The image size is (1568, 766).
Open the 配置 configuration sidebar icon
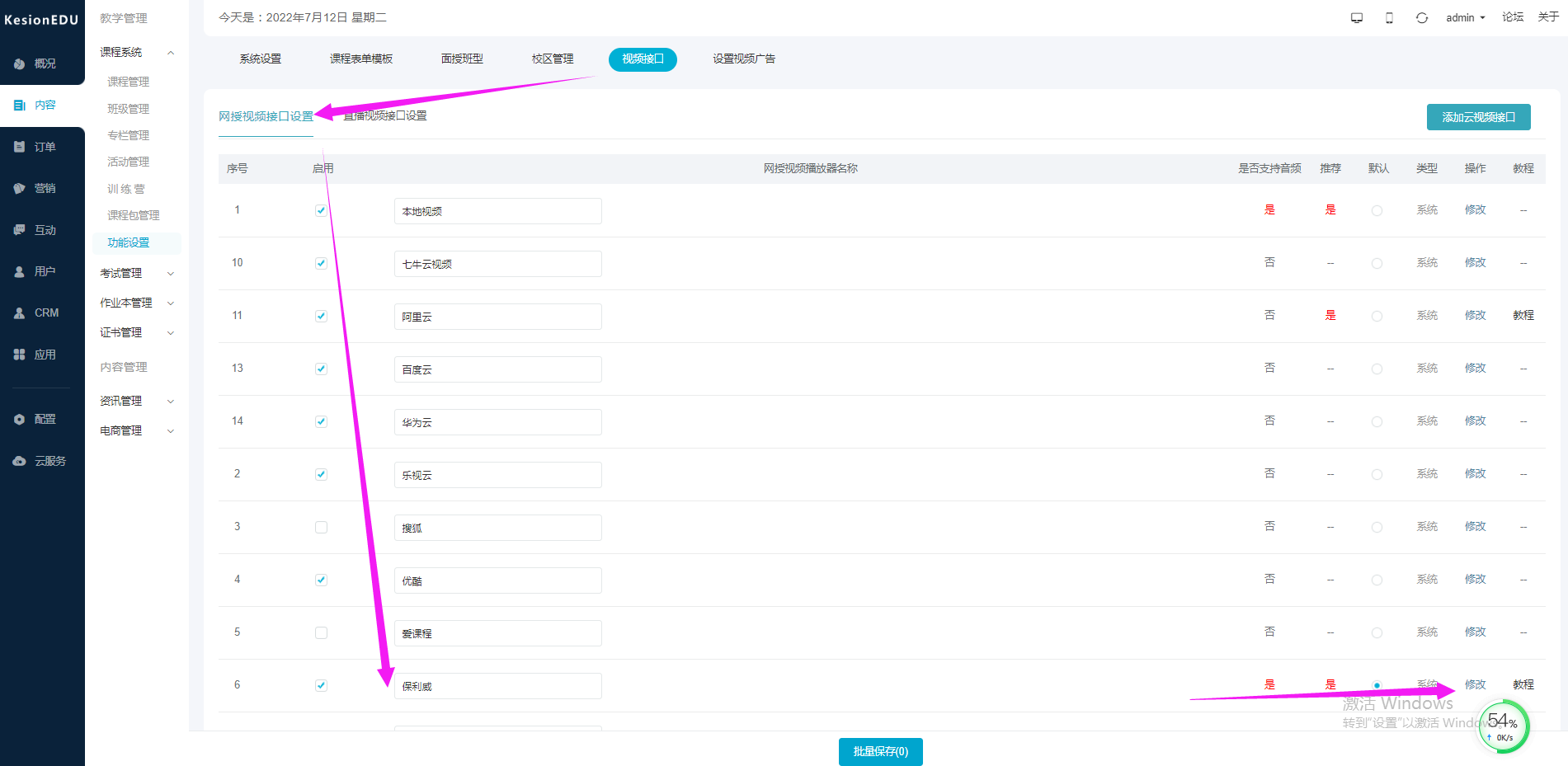tap(20, 420)
